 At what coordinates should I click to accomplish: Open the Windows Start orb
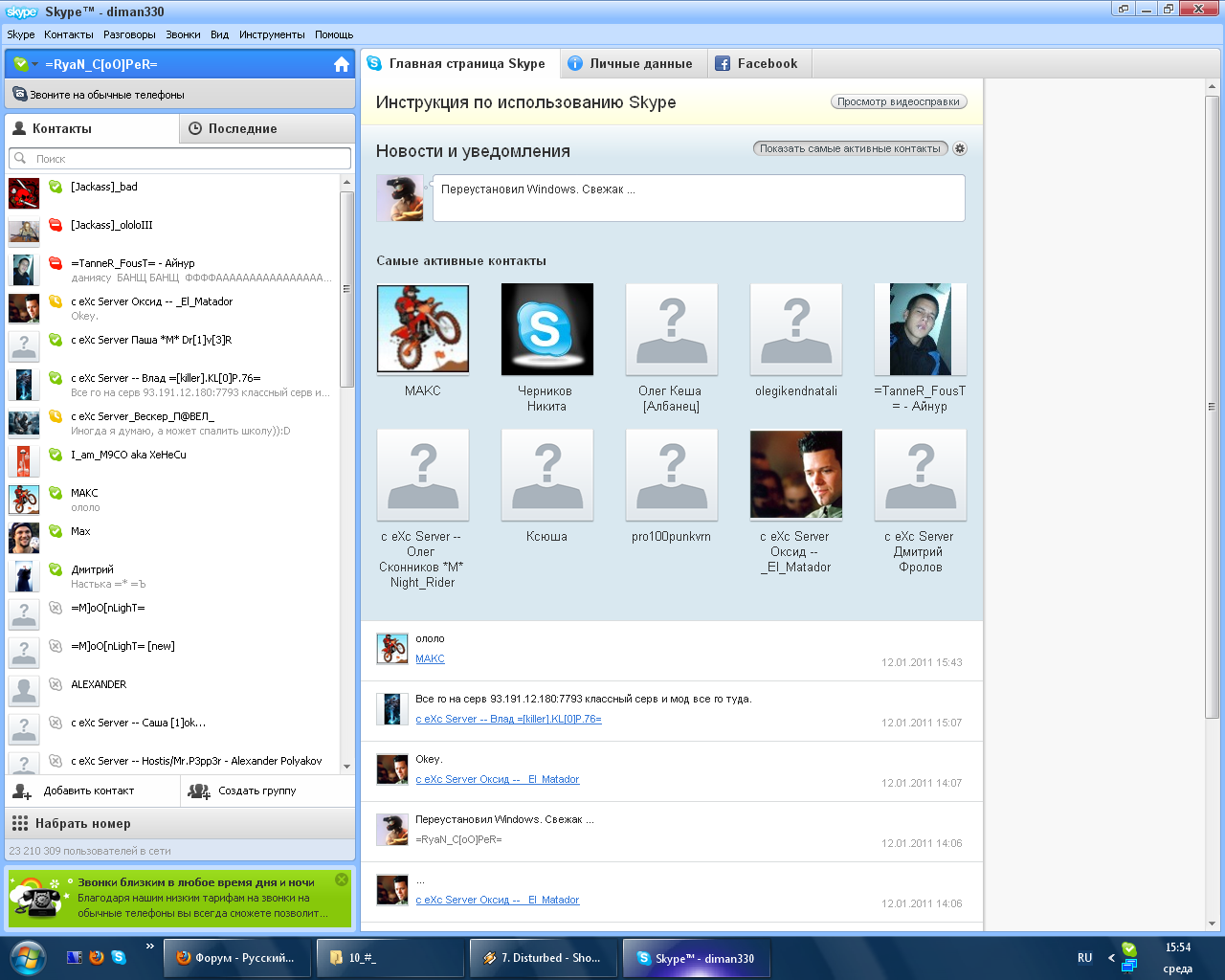click(26, 957)
